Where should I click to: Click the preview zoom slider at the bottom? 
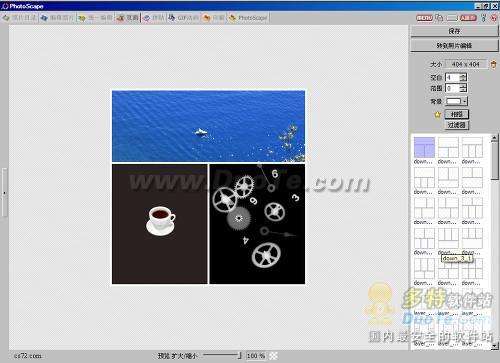point(222,356)
